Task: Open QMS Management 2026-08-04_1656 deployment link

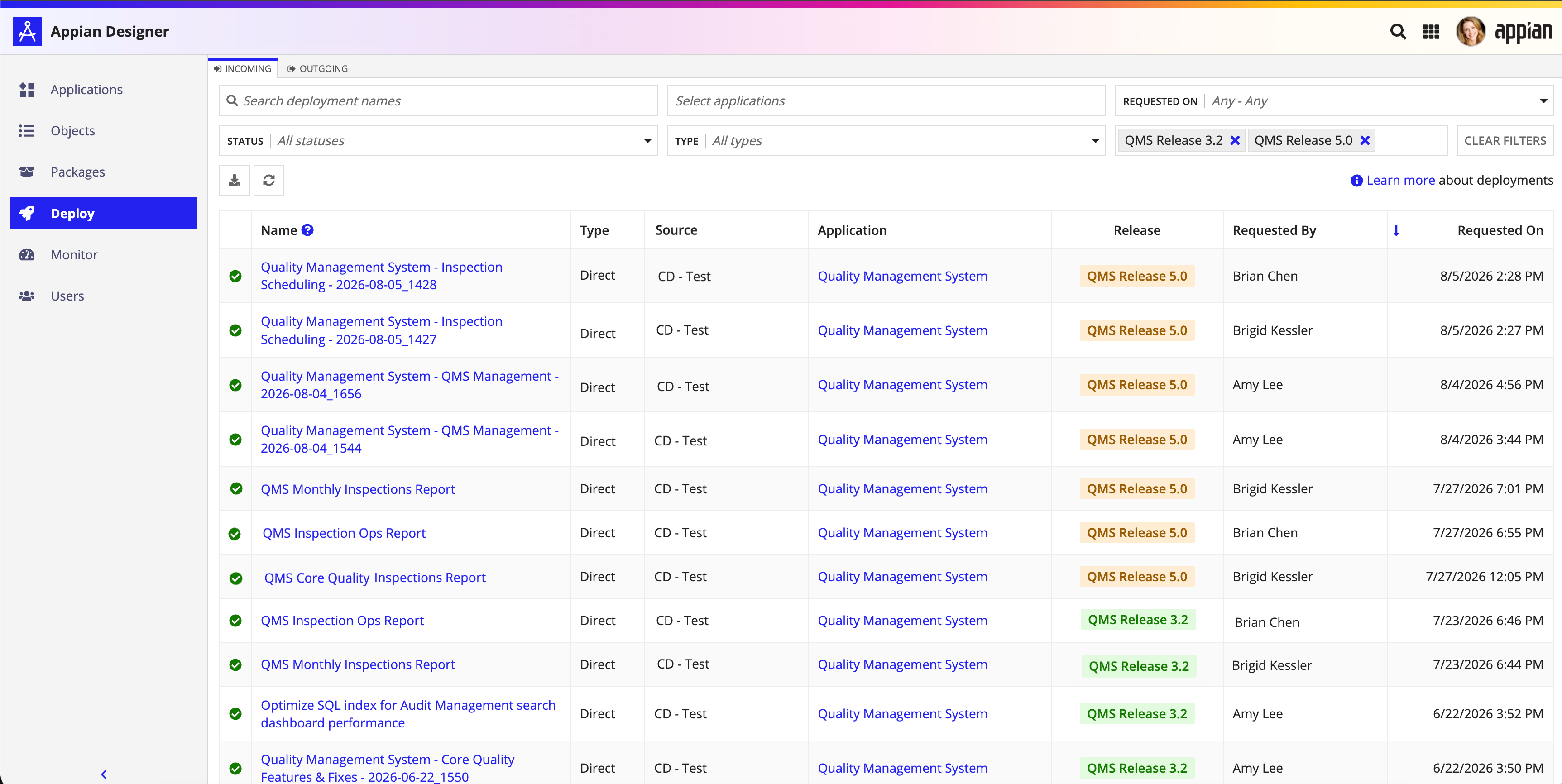Action: click(410, 385)
